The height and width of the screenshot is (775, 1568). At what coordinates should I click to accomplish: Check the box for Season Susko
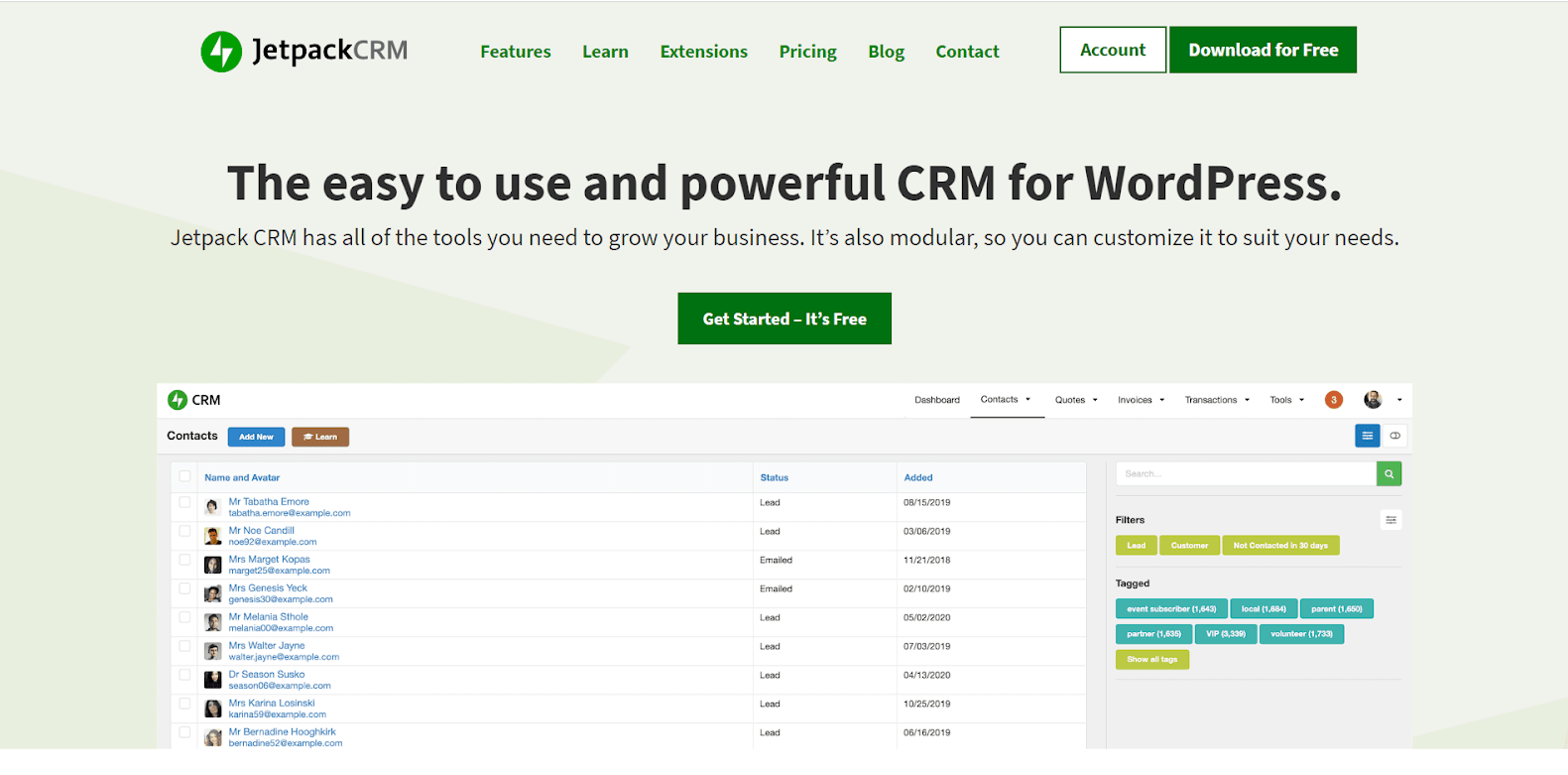coord(184,675)
